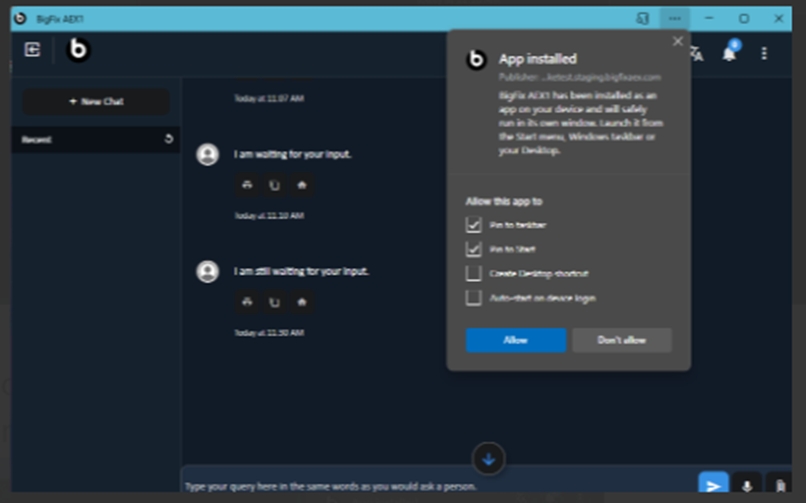Click home icon under 'I am waiting for your input.'
The height and width of the screenshot is (503, 806).
point(302,185)
